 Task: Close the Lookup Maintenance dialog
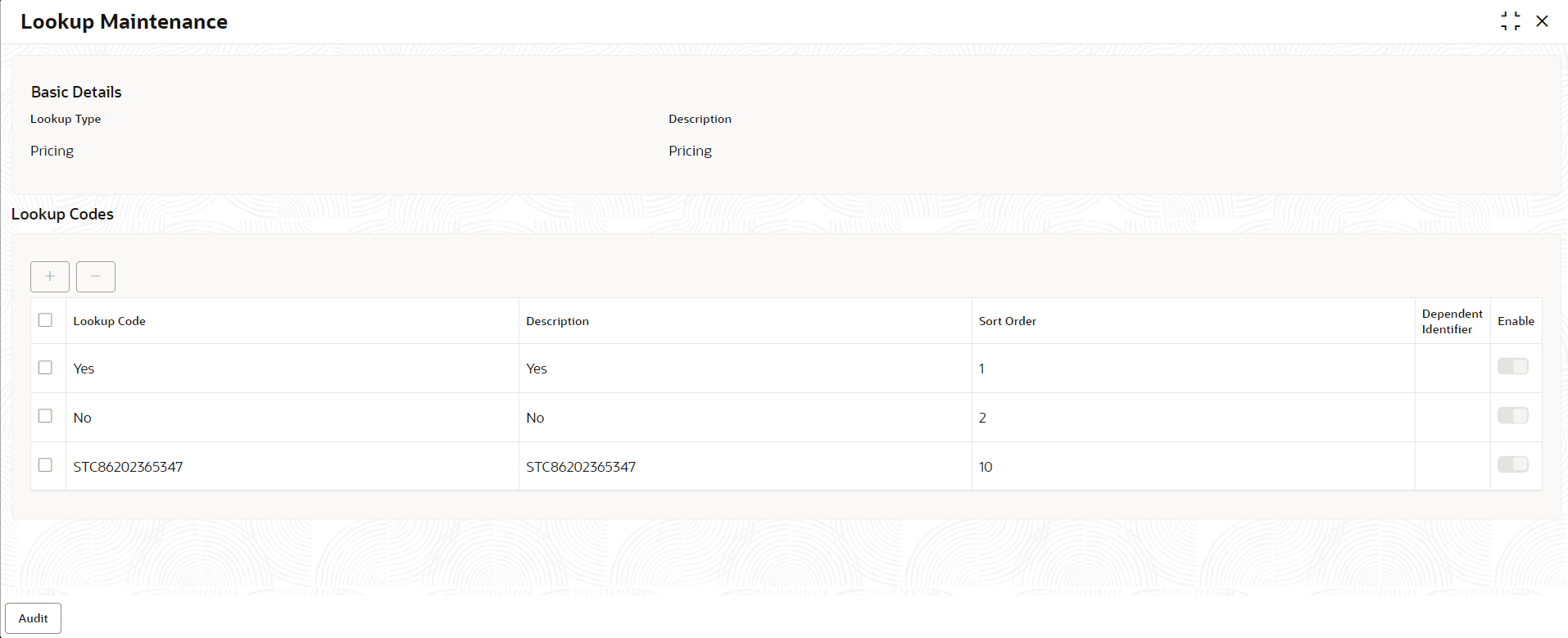[1542, 21]
